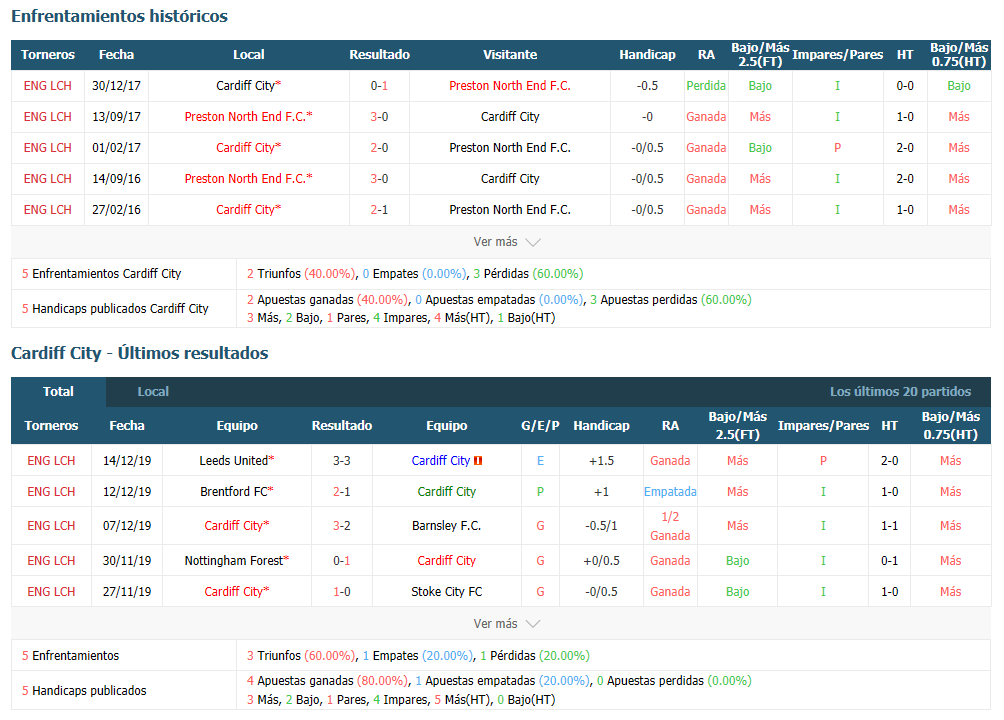Click 3 Triunfos (60.00%) summary text
This screenshot has width=1004, height=720.
[x=301, y=656]
